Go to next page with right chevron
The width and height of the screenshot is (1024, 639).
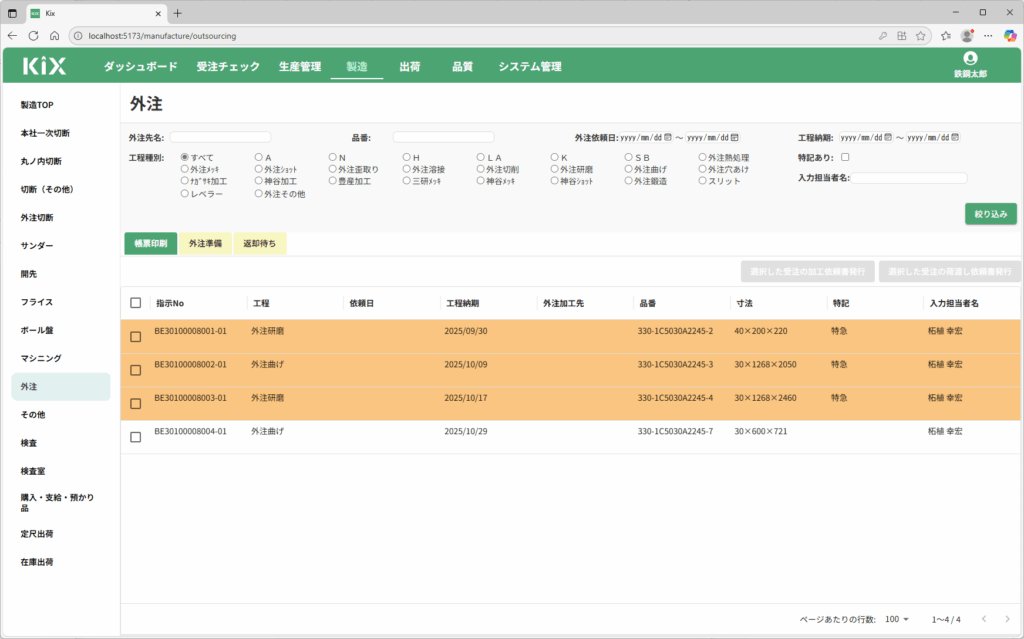point(1007,619)
